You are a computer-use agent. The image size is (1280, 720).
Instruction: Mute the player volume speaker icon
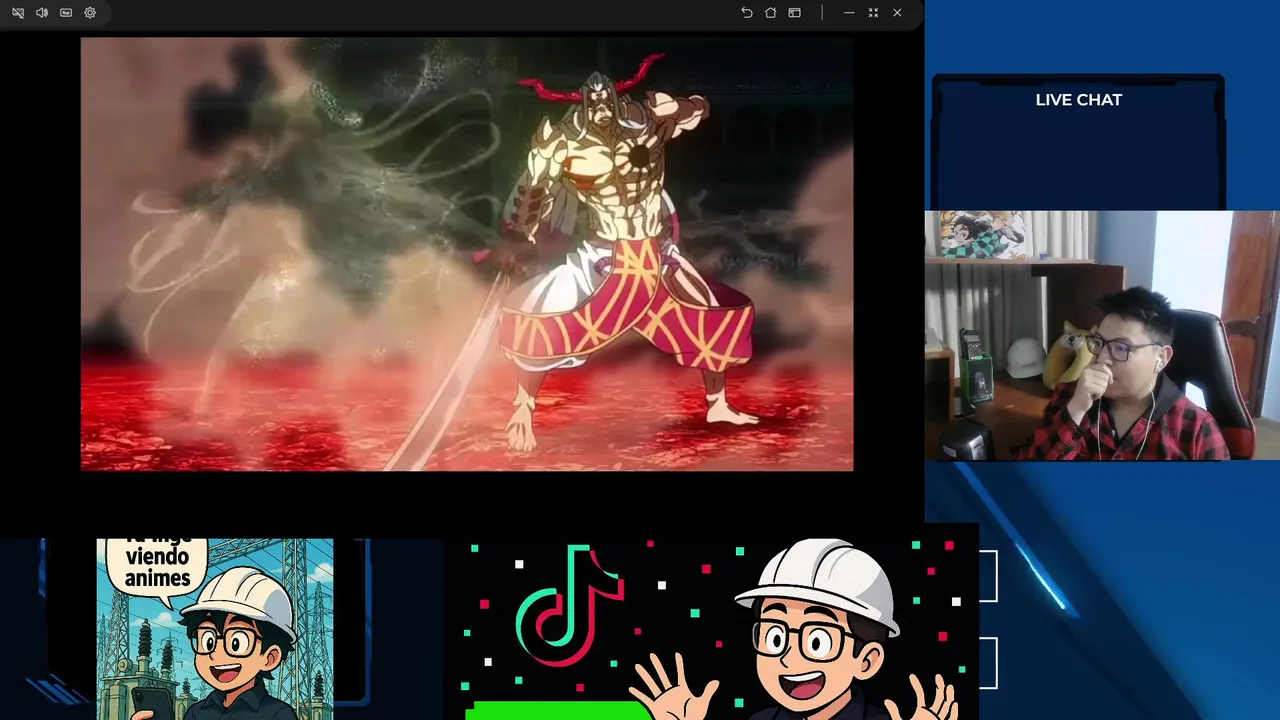(42, 13)
